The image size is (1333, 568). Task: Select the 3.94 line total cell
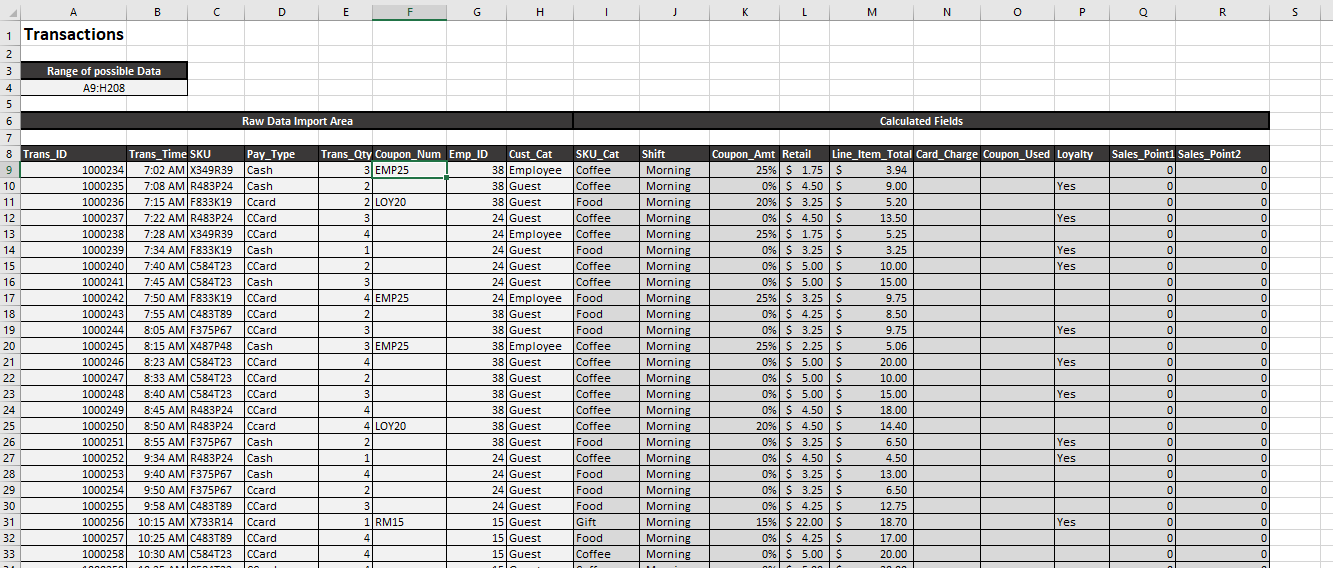872,170
